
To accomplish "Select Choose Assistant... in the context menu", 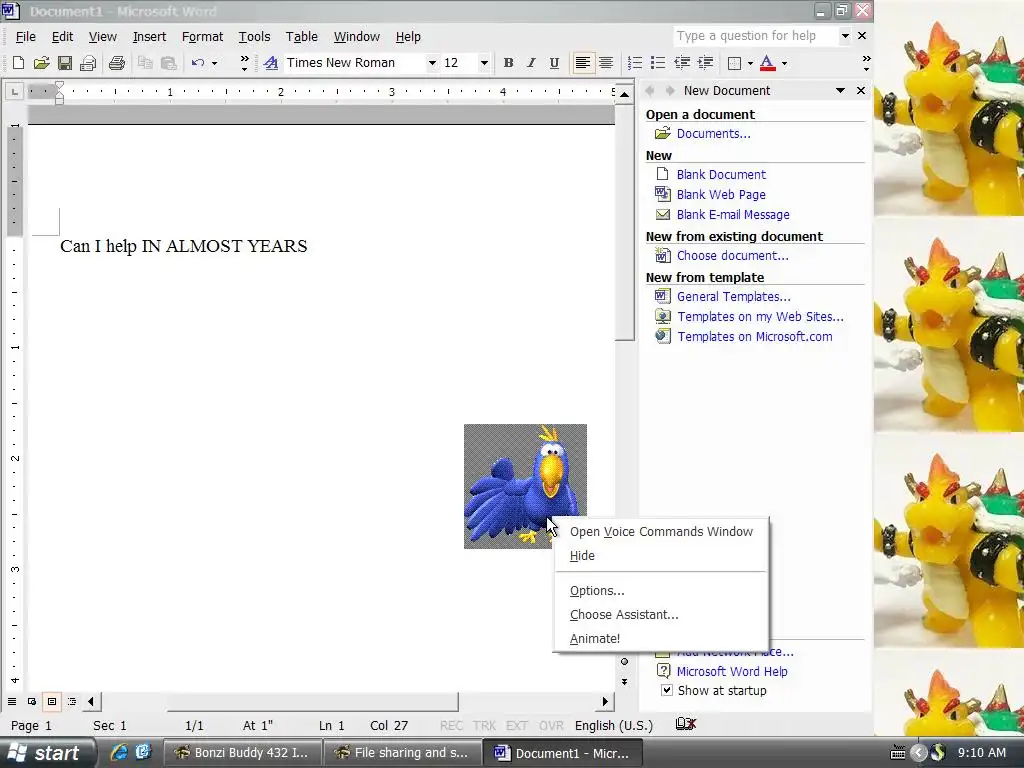I will click(x=661, y=615).
